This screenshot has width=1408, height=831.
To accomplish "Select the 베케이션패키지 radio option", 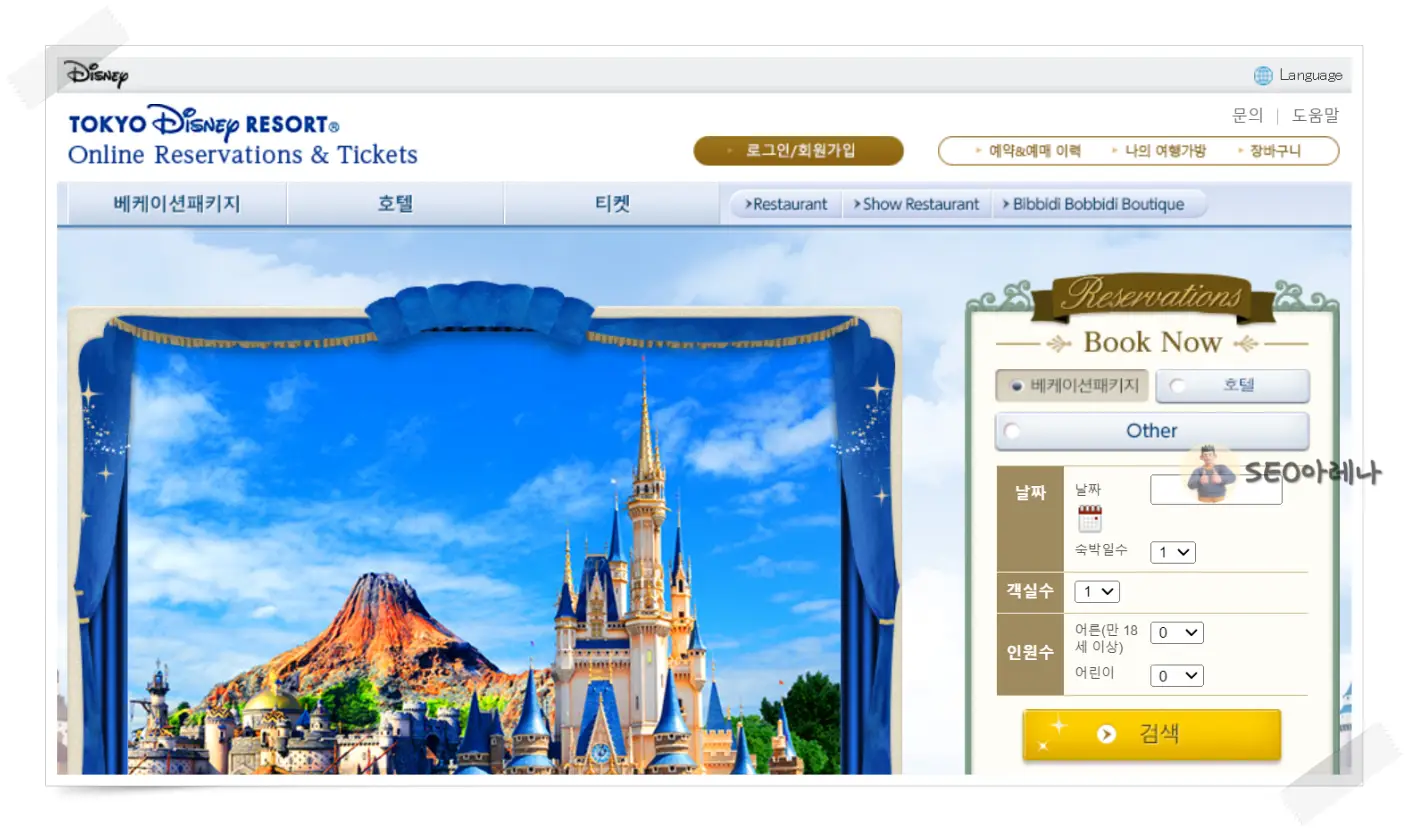I will click(x=1071, y=386).
